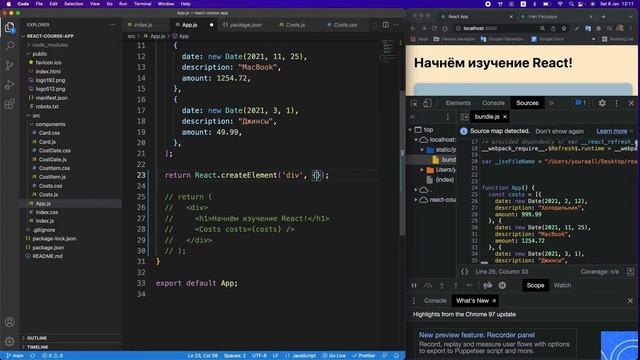Open the macOS Spotlight search icon

tap(571, 4)
